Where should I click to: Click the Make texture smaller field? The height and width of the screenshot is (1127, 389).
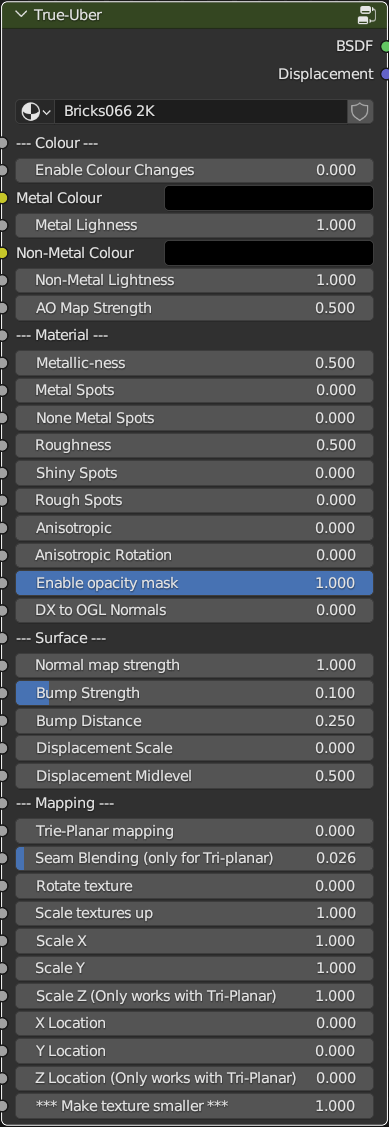point(194,1105)
